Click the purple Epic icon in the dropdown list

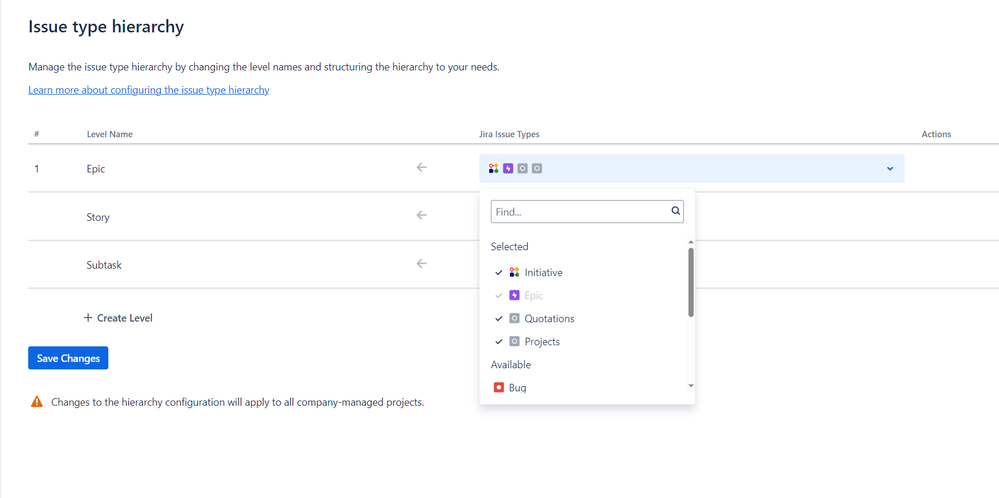tap(514, 295)
